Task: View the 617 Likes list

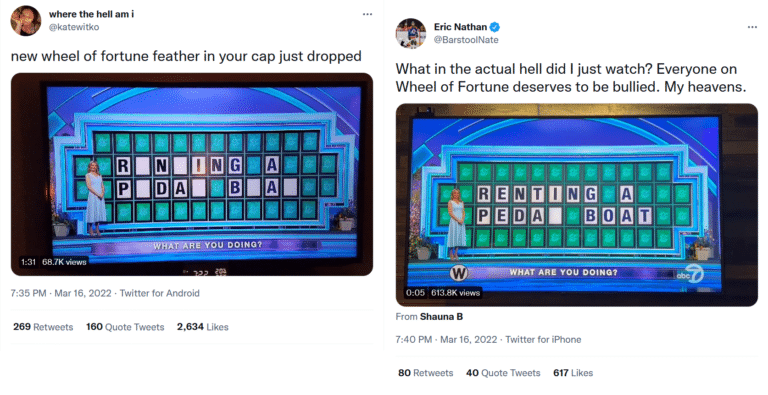Action: click(573, 373)
